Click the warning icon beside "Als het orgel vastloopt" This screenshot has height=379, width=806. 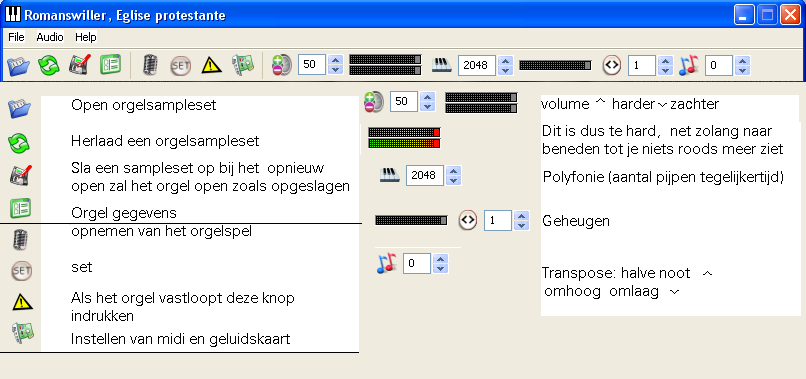pos(22,302)
